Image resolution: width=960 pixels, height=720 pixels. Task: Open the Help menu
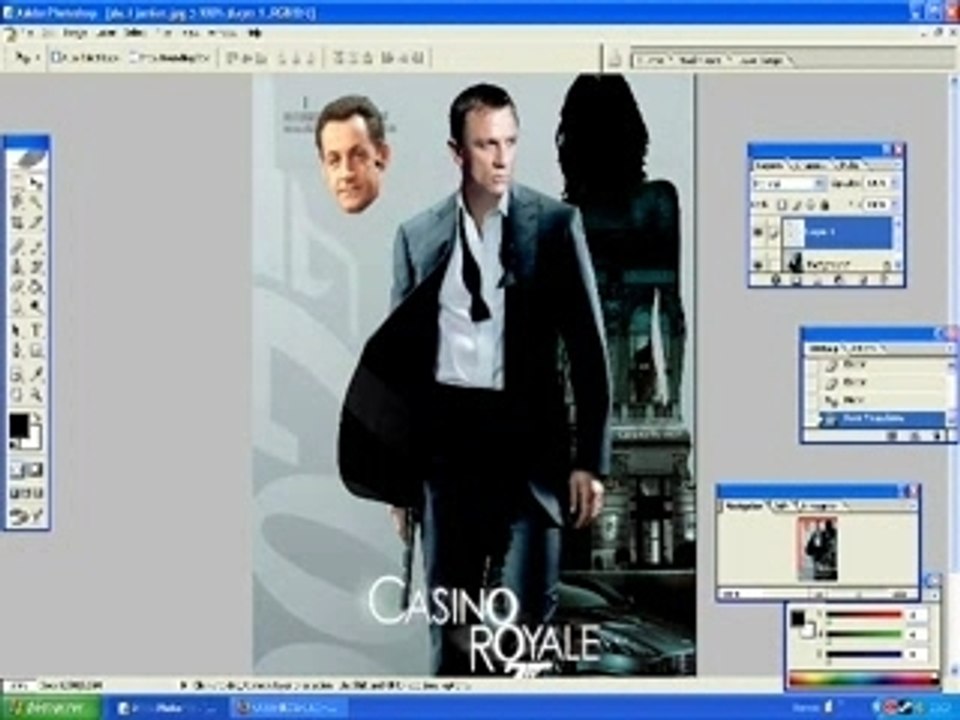254,33
